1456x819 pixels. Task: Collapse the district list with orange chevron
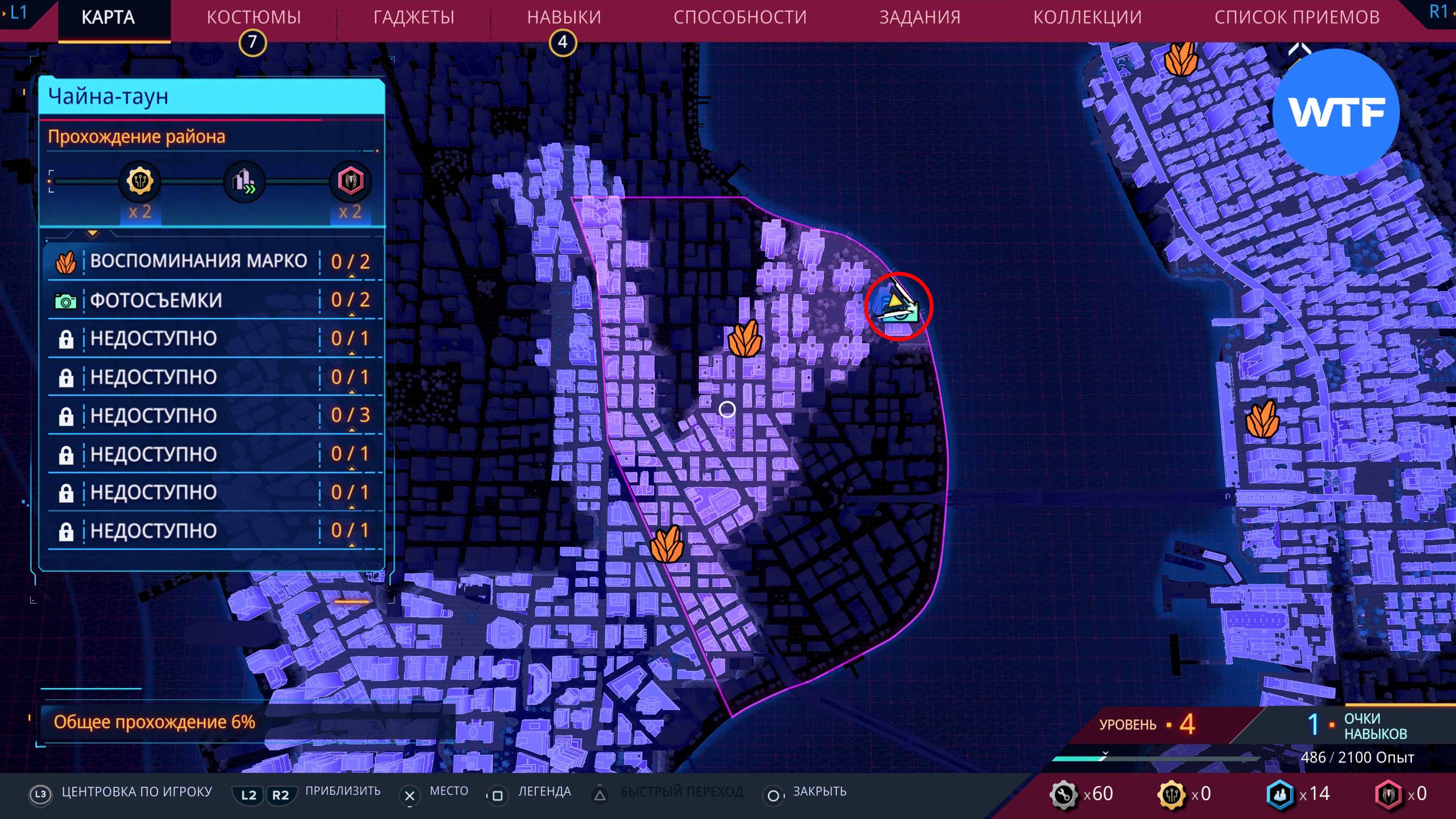pos(93,234)
